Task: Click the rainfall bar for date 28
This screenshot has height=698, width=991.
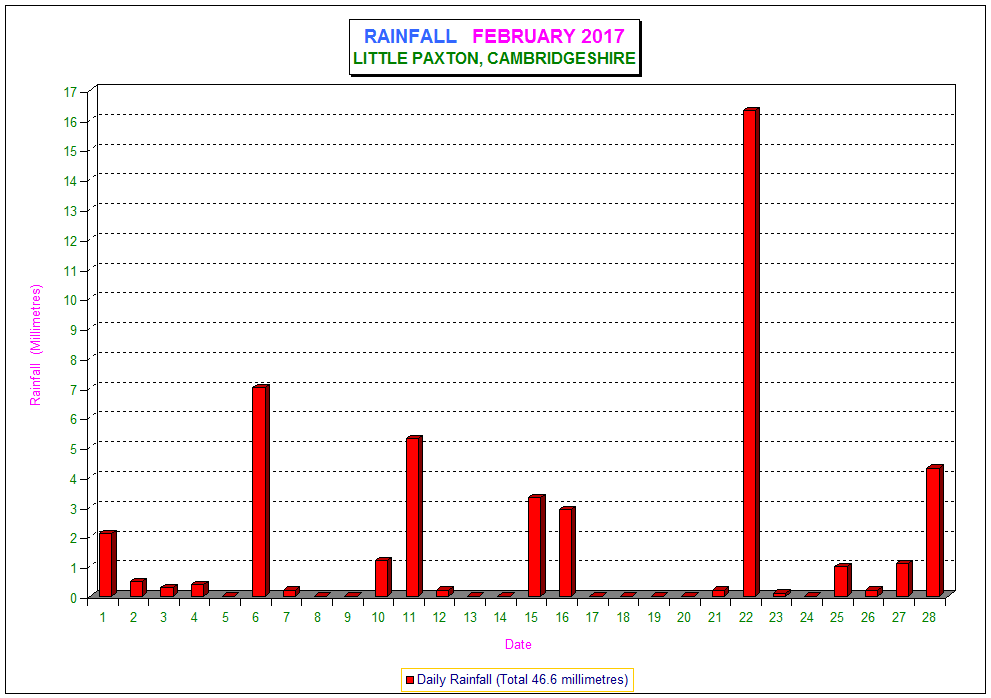Action: pyautogui.click(x=935, y=530)
